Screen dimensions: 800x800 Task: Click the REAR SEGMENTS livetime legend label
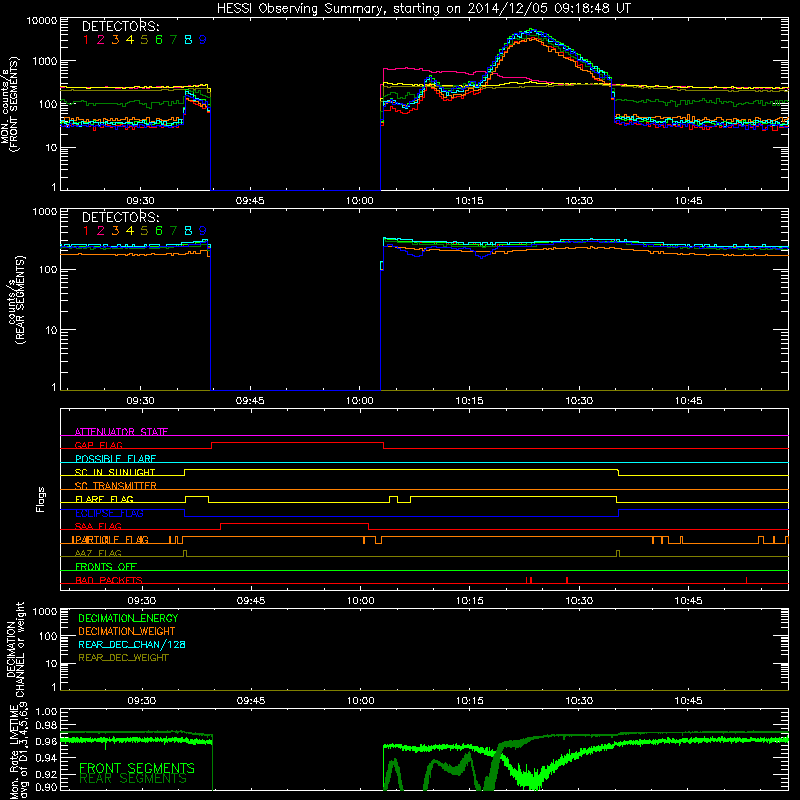point(133,779)
